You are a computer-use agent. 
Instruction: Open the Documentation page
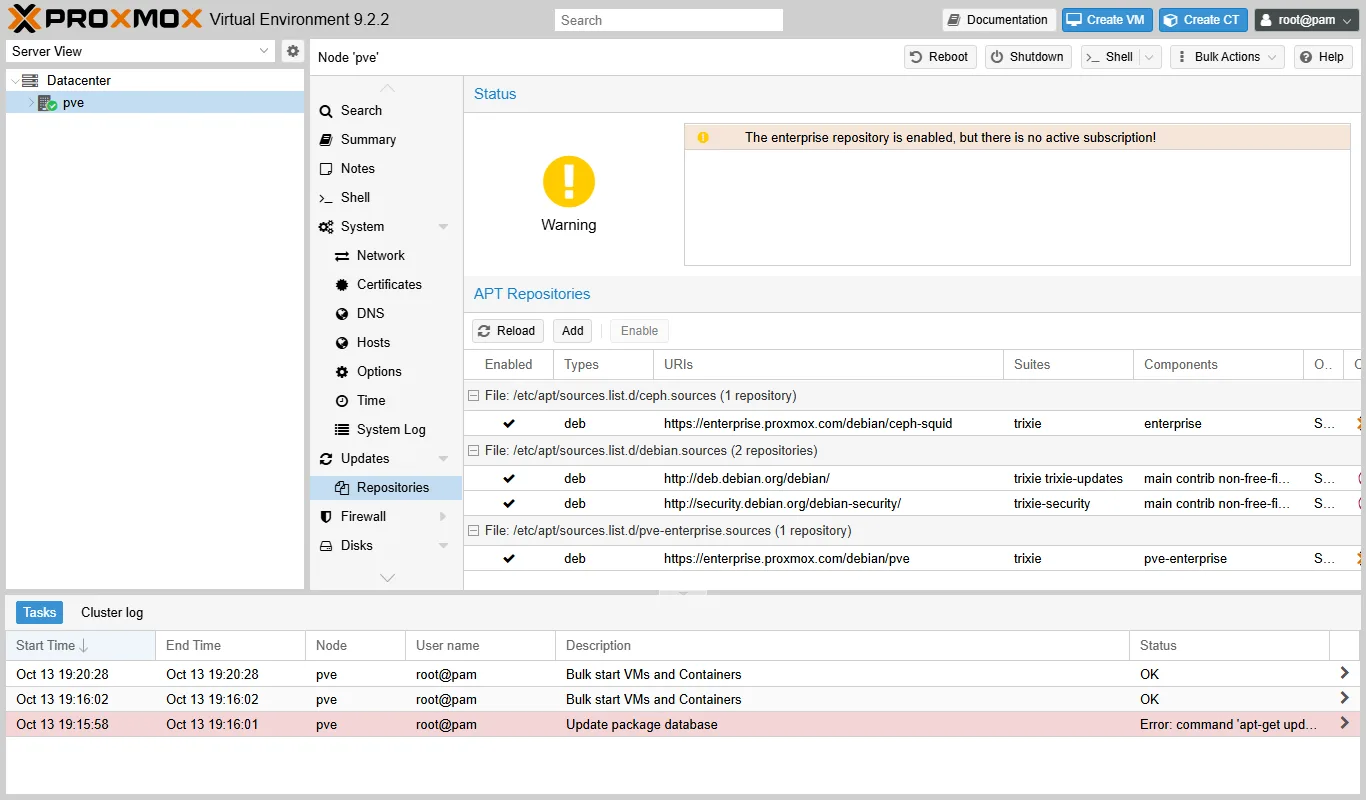998,20
